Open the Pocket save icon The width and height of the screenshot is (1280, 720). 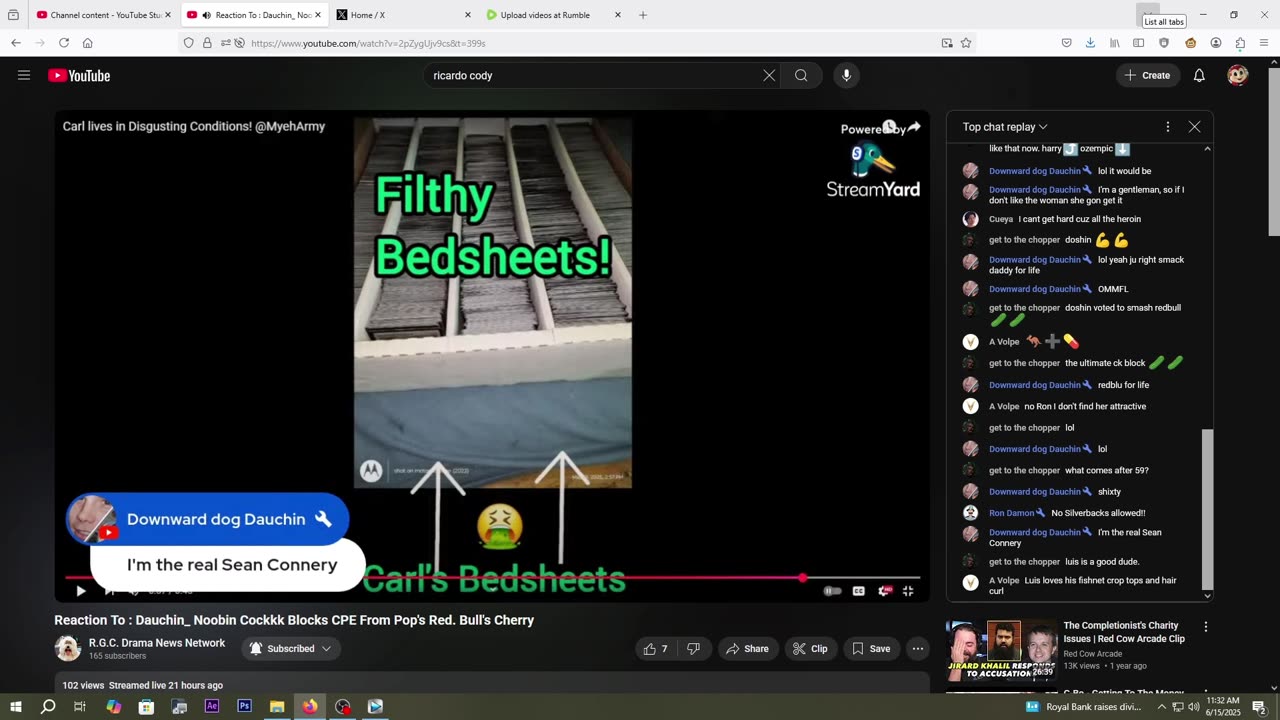click(x=1066, y=43)
